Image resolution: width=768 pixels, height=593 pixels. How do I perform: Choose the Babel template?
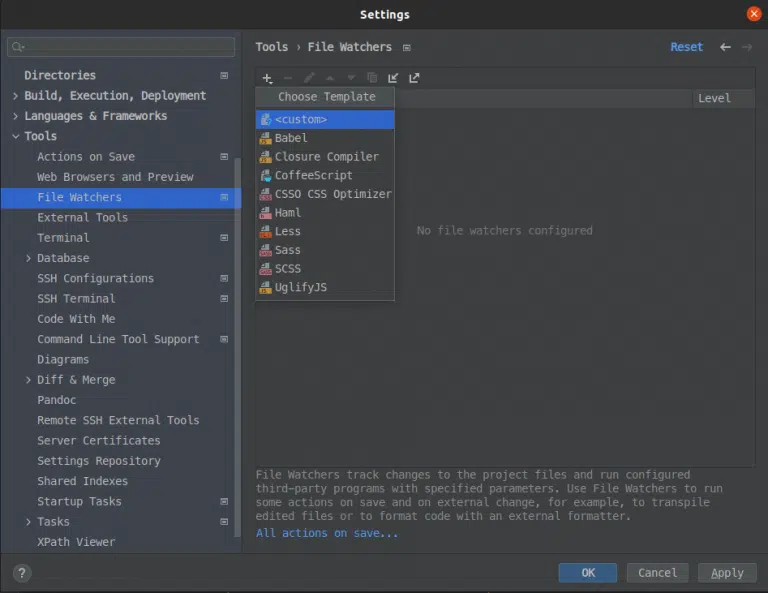coord(325,138)
